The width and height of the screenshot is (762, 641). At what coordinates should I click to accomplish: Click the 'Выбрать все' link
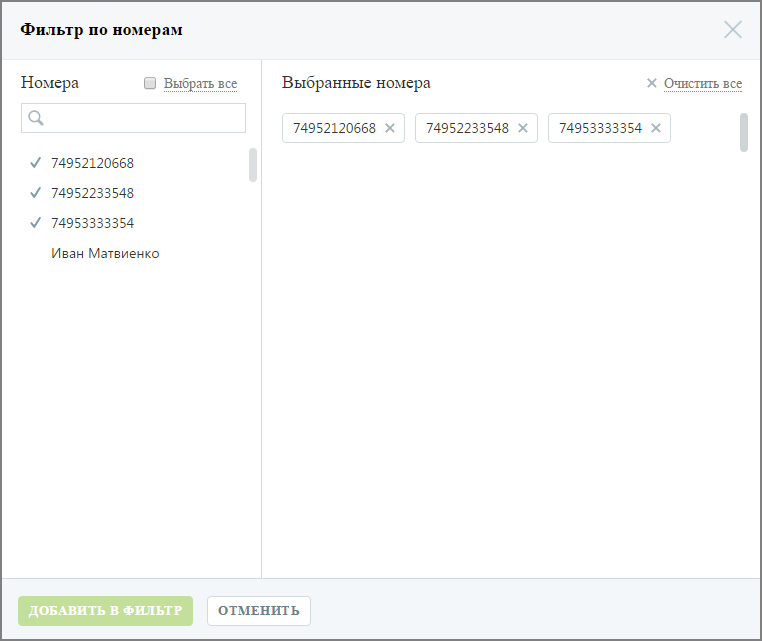(200, 84)
